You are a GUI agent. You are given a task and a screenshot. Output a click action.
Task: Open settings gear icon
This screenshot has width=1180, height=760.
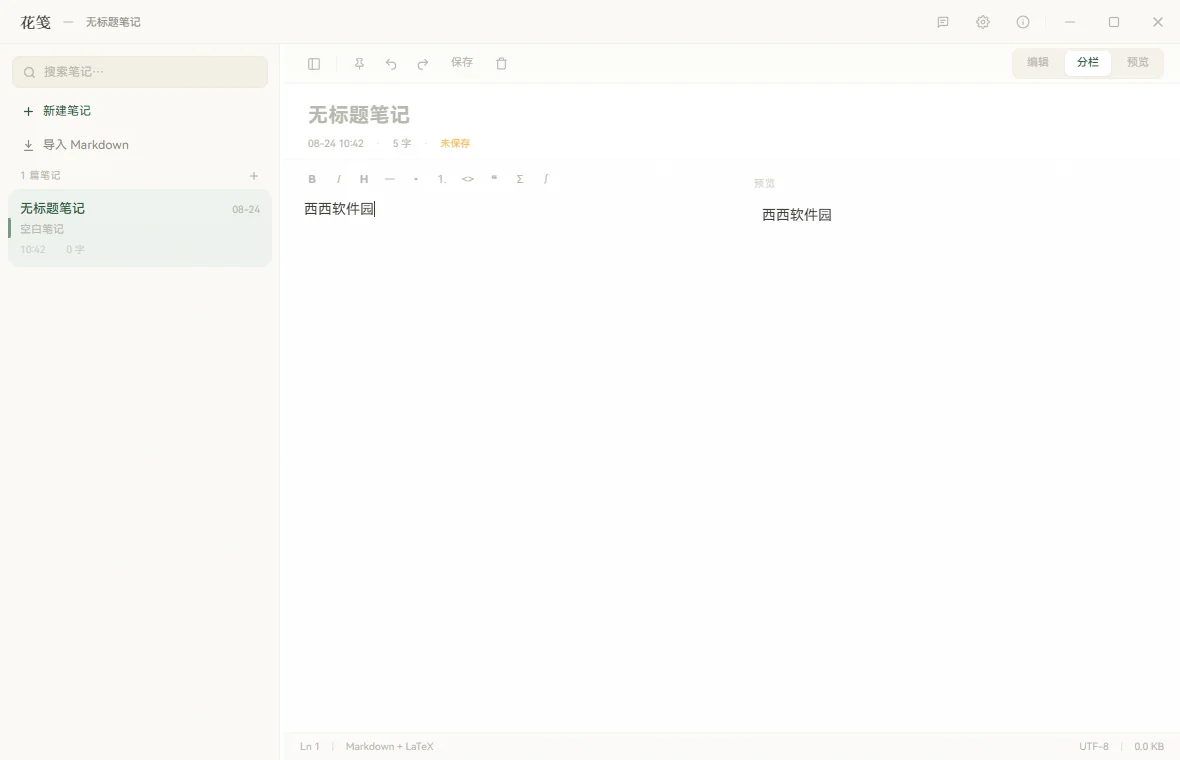coord(983,22)
